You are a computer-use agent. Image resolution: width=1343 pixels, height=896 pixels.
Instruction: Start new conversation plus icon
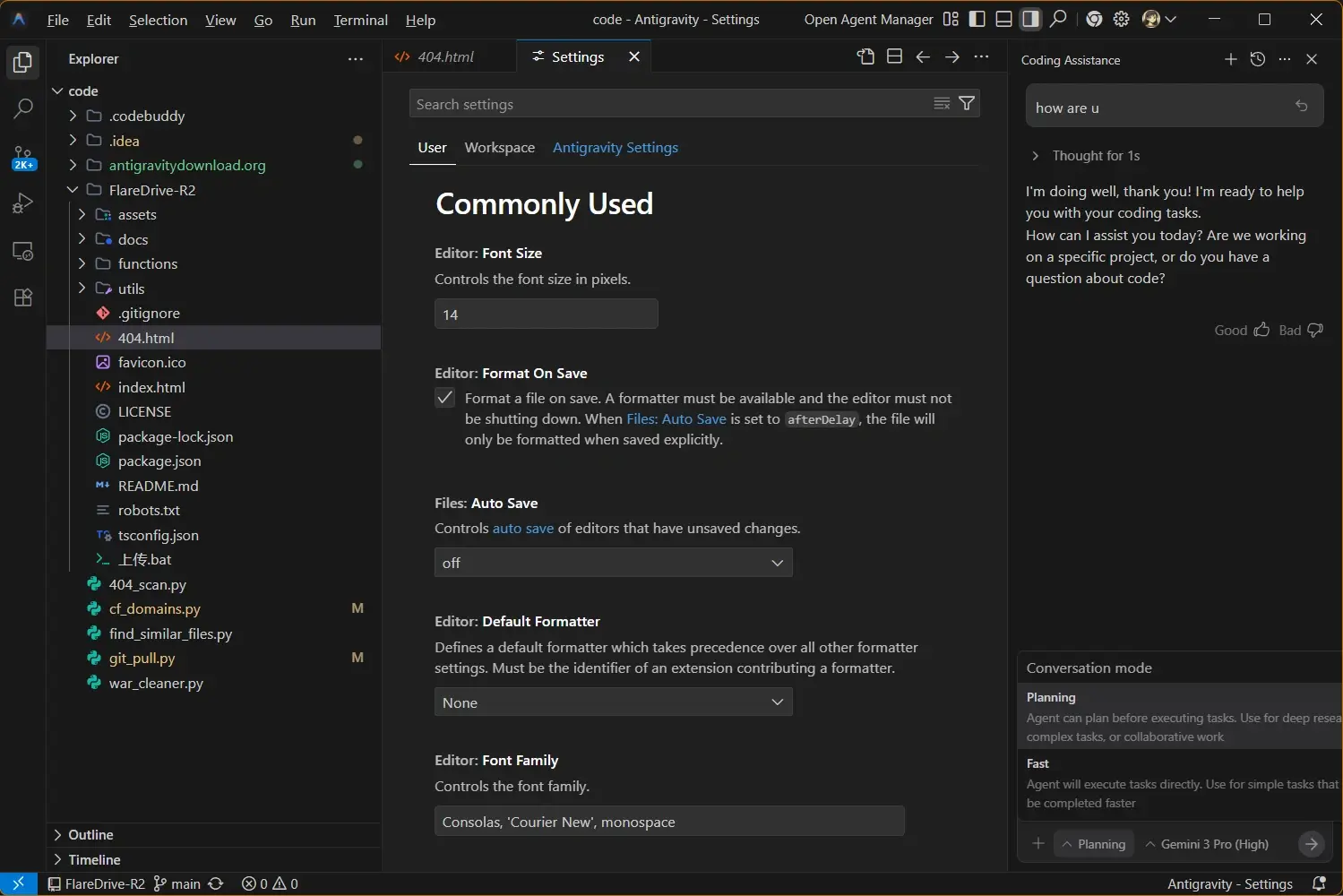click(x=1231, y=59)
